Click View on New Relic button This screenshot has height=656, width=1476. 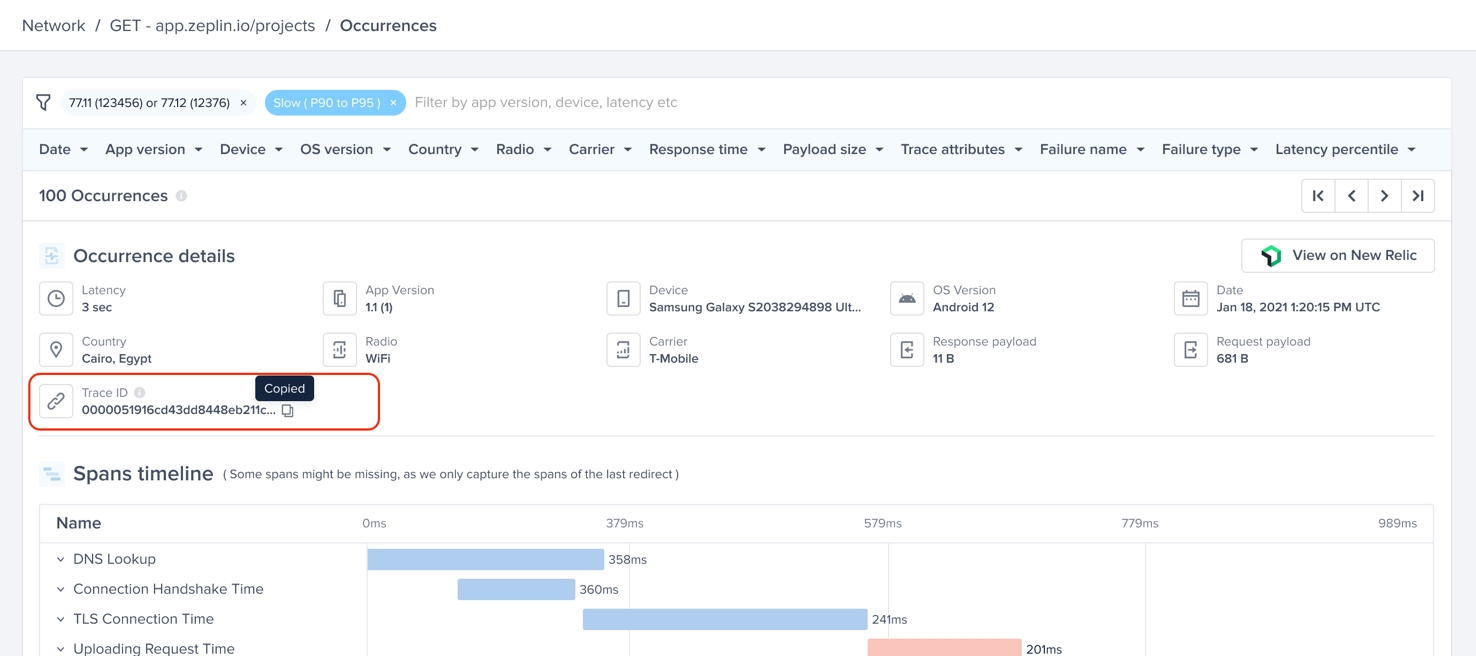point(1337,256)
